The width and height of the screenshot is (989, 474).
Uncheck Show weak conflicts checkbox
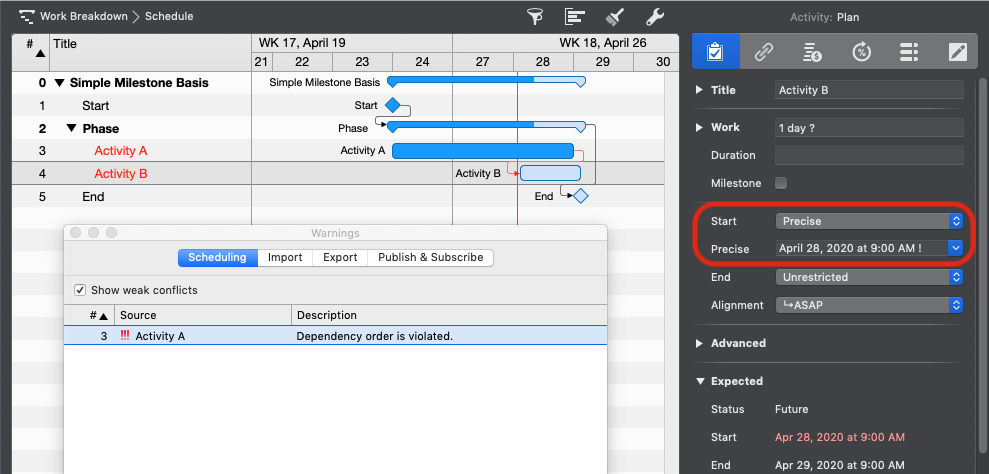click(x=80, y=290)
